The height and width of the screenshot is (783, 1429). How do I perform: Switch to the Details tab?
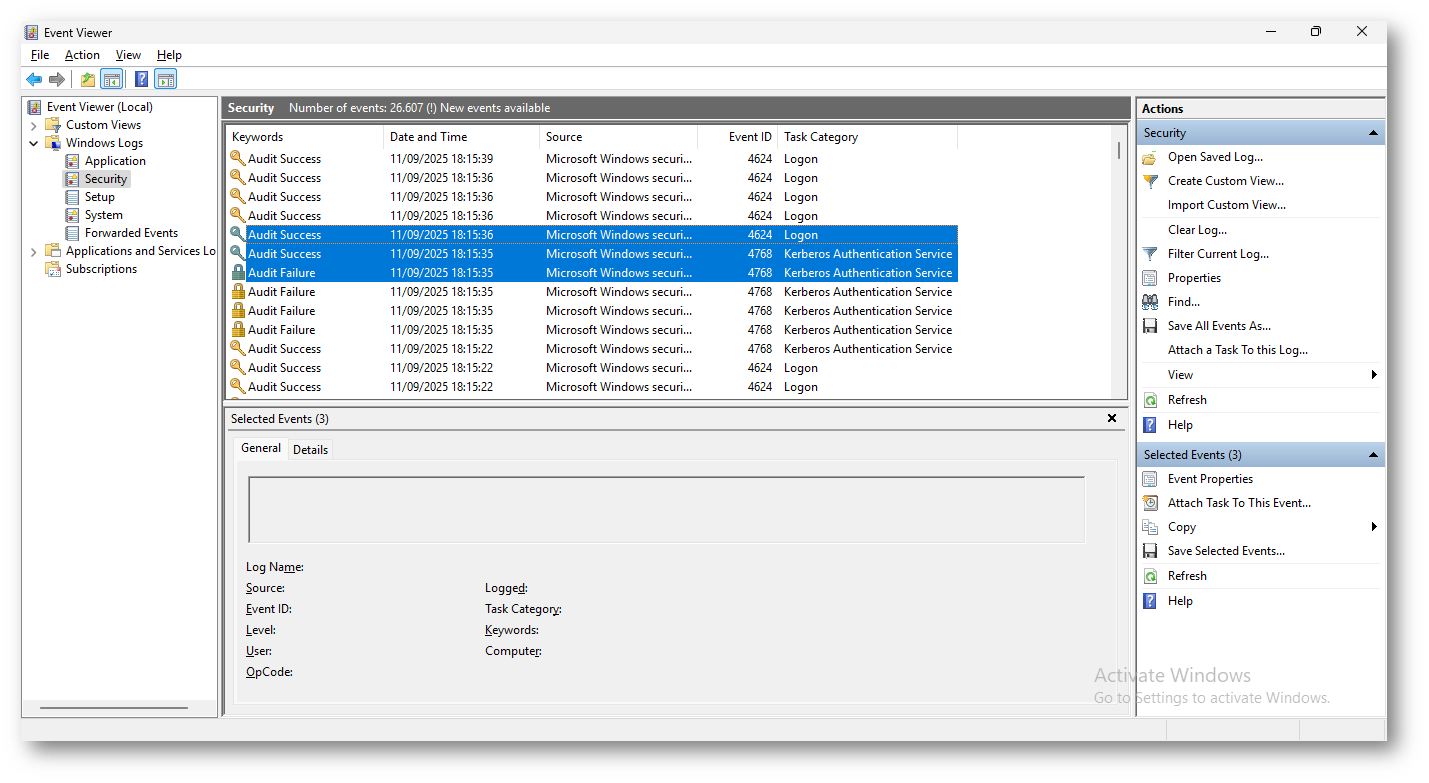pyautogui.click(x=310, y=450)
